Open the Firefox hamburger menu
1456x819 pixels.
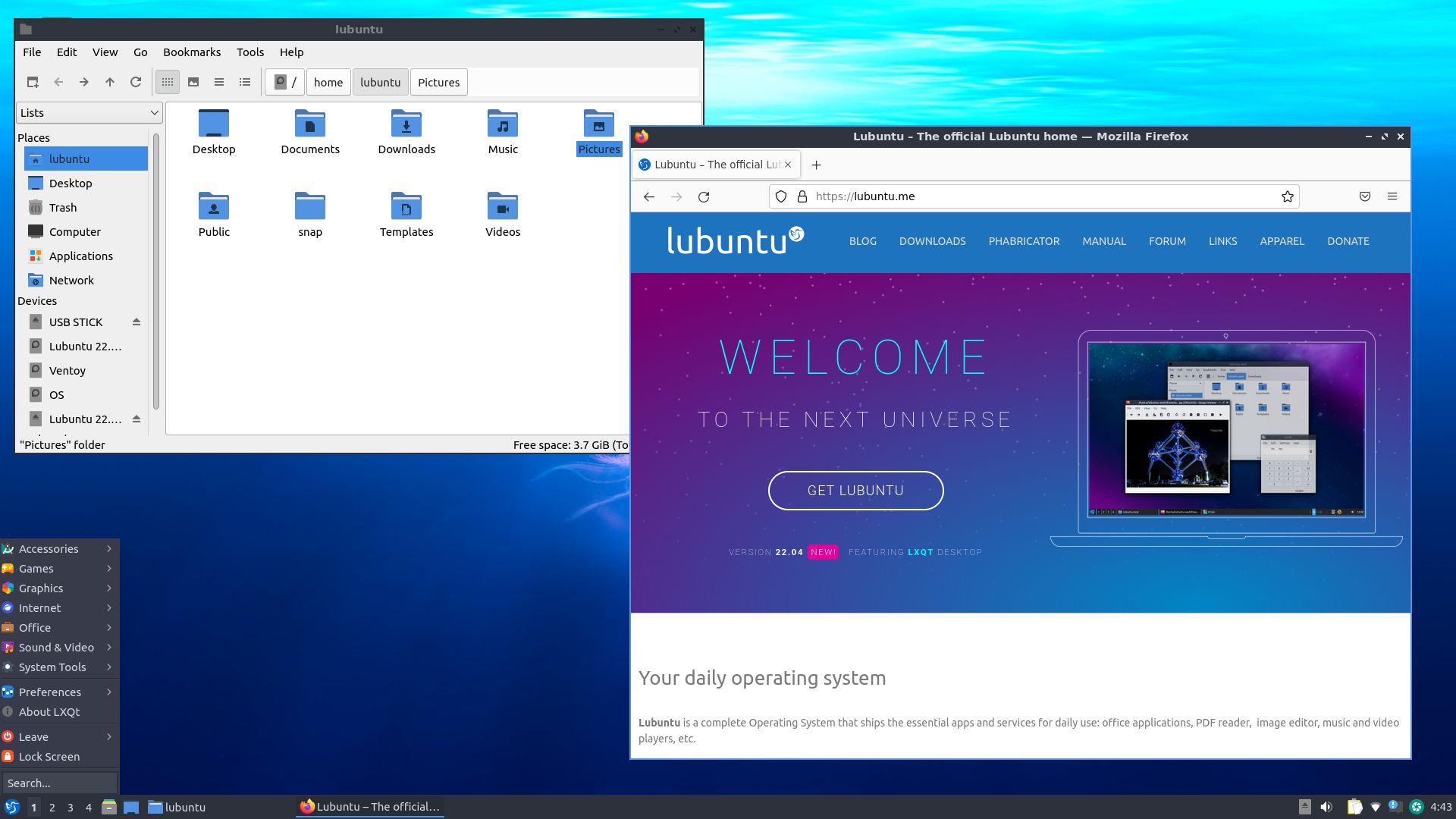pyautogui.click(x=1392, y=196)
